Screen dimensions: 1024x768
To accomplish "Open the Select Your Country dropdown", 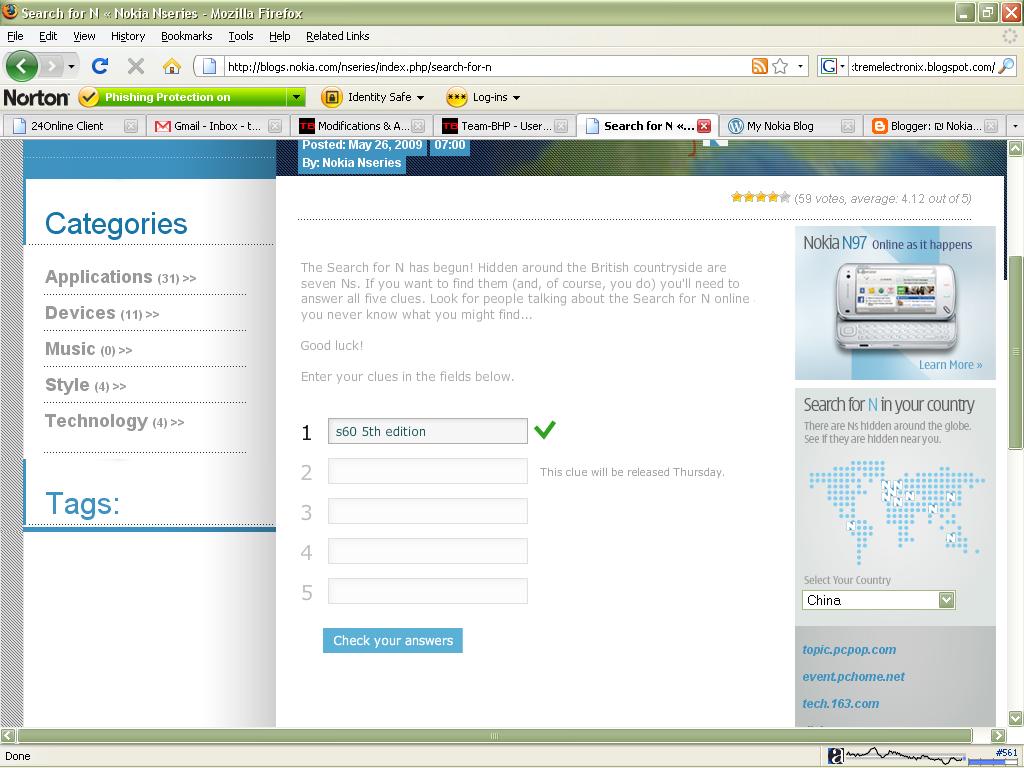I will click(x=946, y=600).
